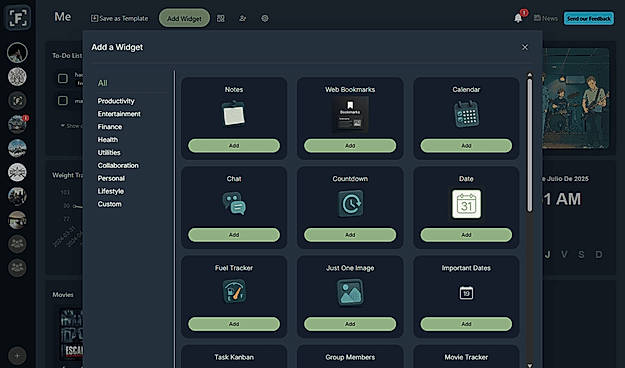This screenshot has width=625, height=368.
Task: Click the Add Widget button in header
Action: click(x=184, y=18)
